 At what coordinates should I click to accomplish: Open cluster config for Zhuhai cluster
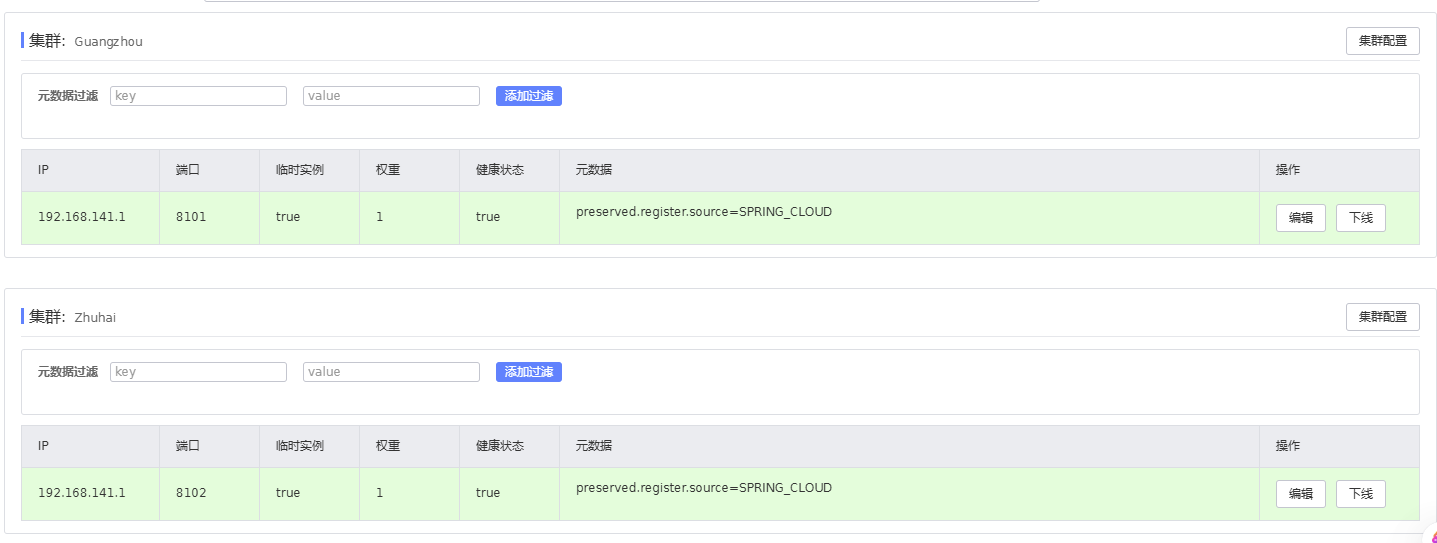tap(1382, 317)
